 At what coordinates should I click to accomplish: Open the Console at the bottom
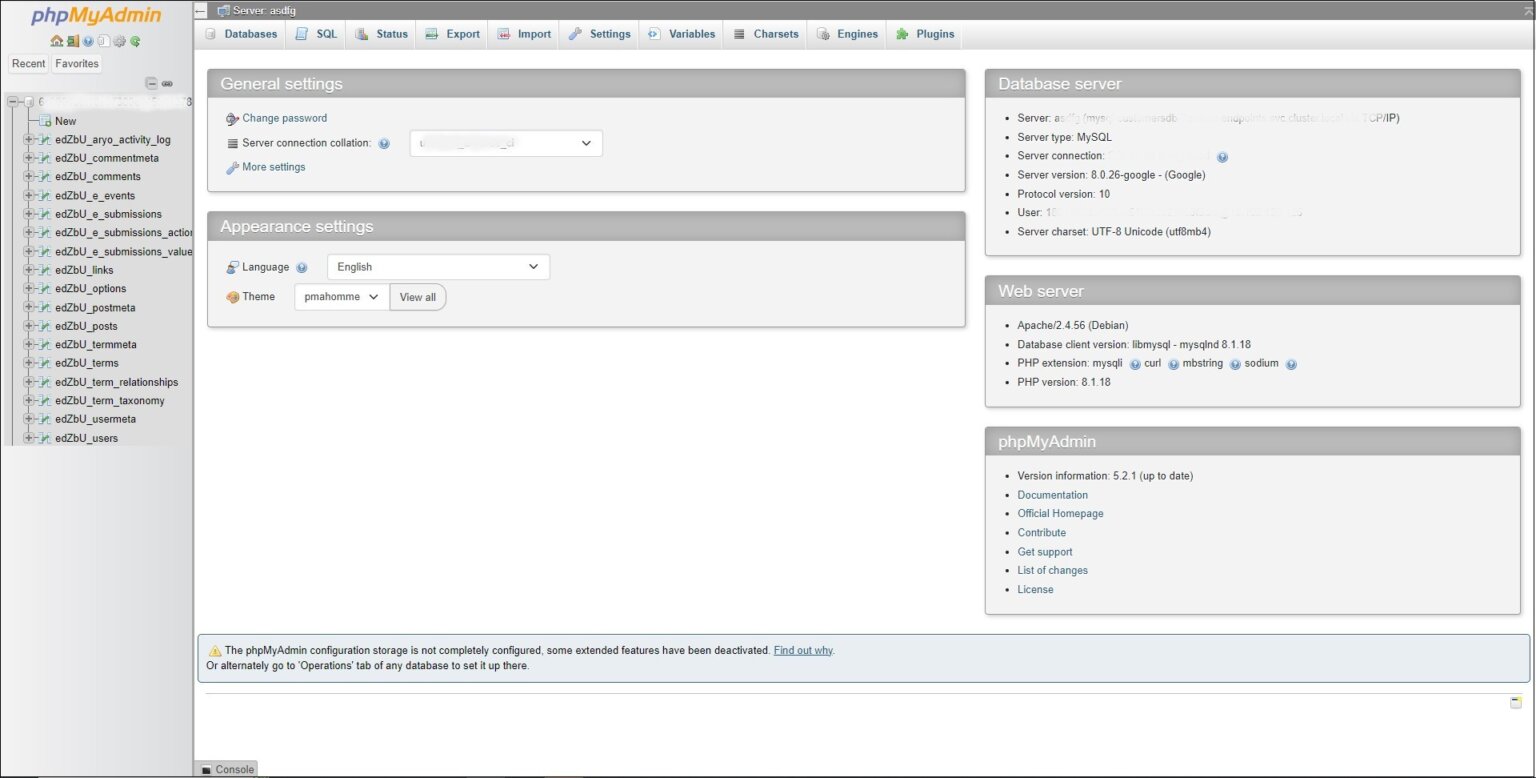(x=227, y=769)
